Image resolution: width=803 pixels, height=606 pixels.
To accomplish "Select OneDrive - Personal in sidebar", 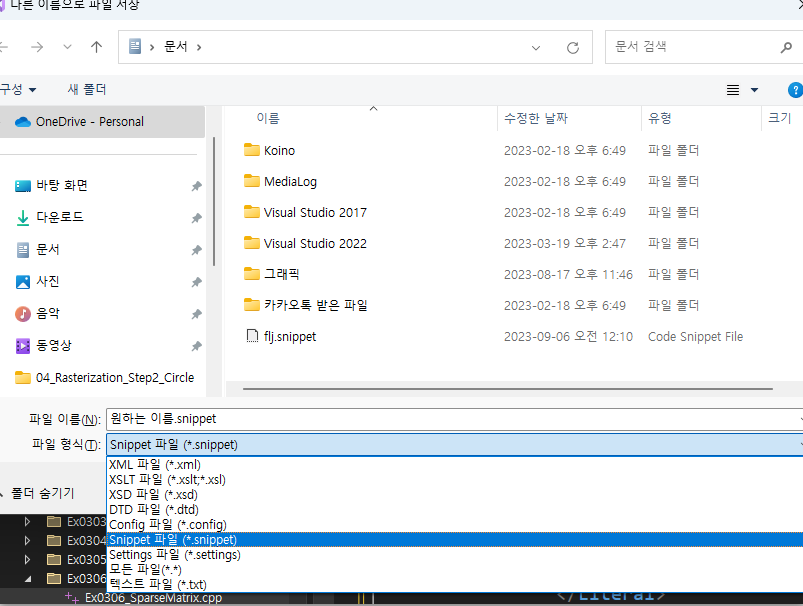I will tap(102, 122).
